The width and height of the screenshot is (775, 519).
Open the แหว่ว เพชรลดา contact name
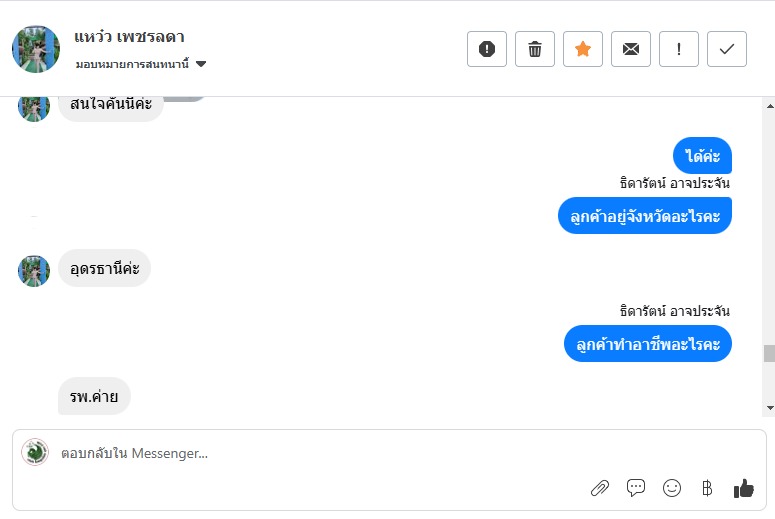click(129, 37)
